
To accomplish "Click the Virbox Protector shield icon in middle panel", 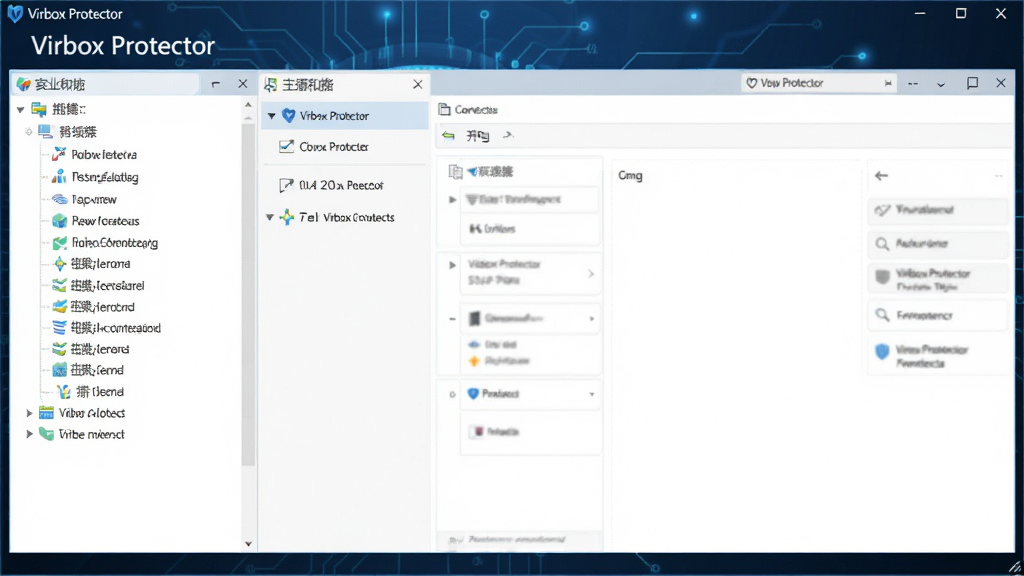I will (x=288, y=116).
